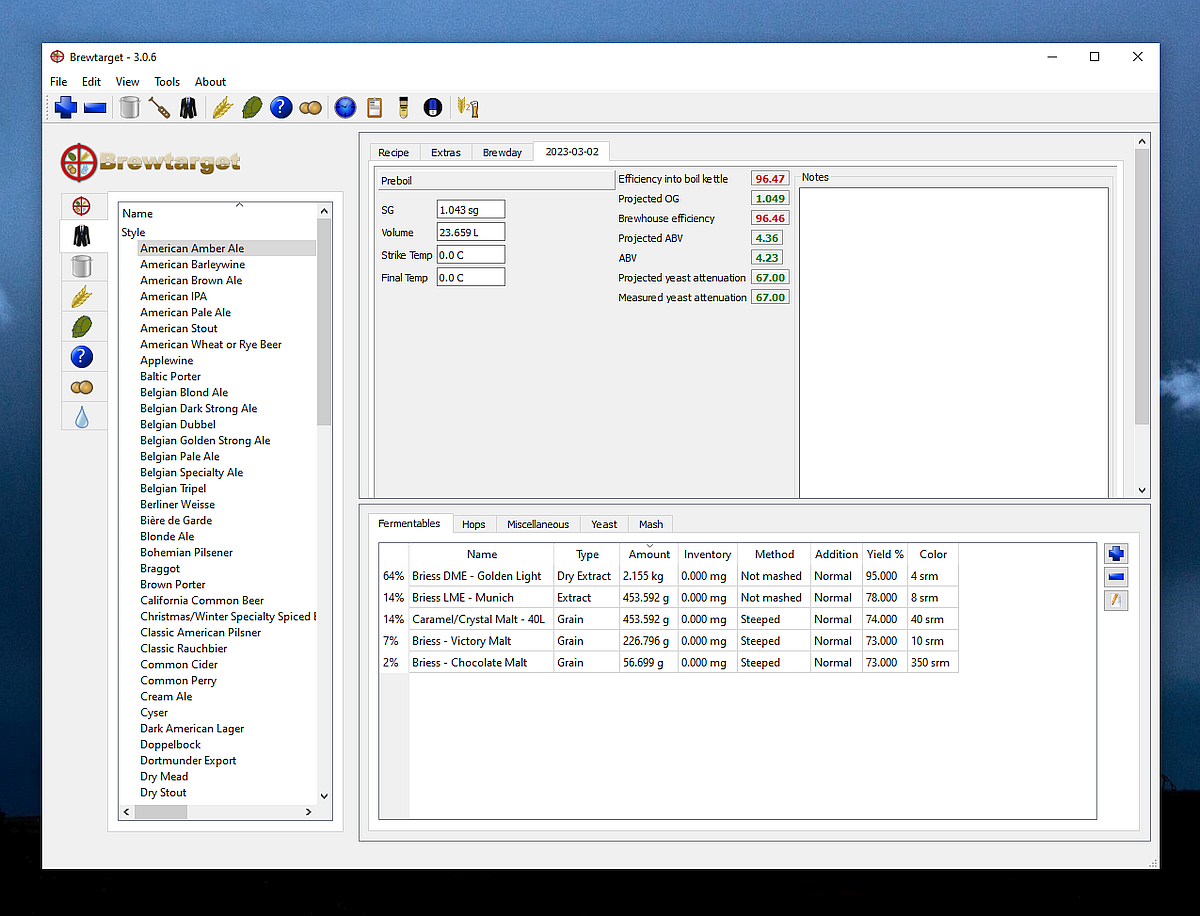Select the 2023-03-02 brew note tab
The height and width of the screenshot is (916, 1200).
572,151
